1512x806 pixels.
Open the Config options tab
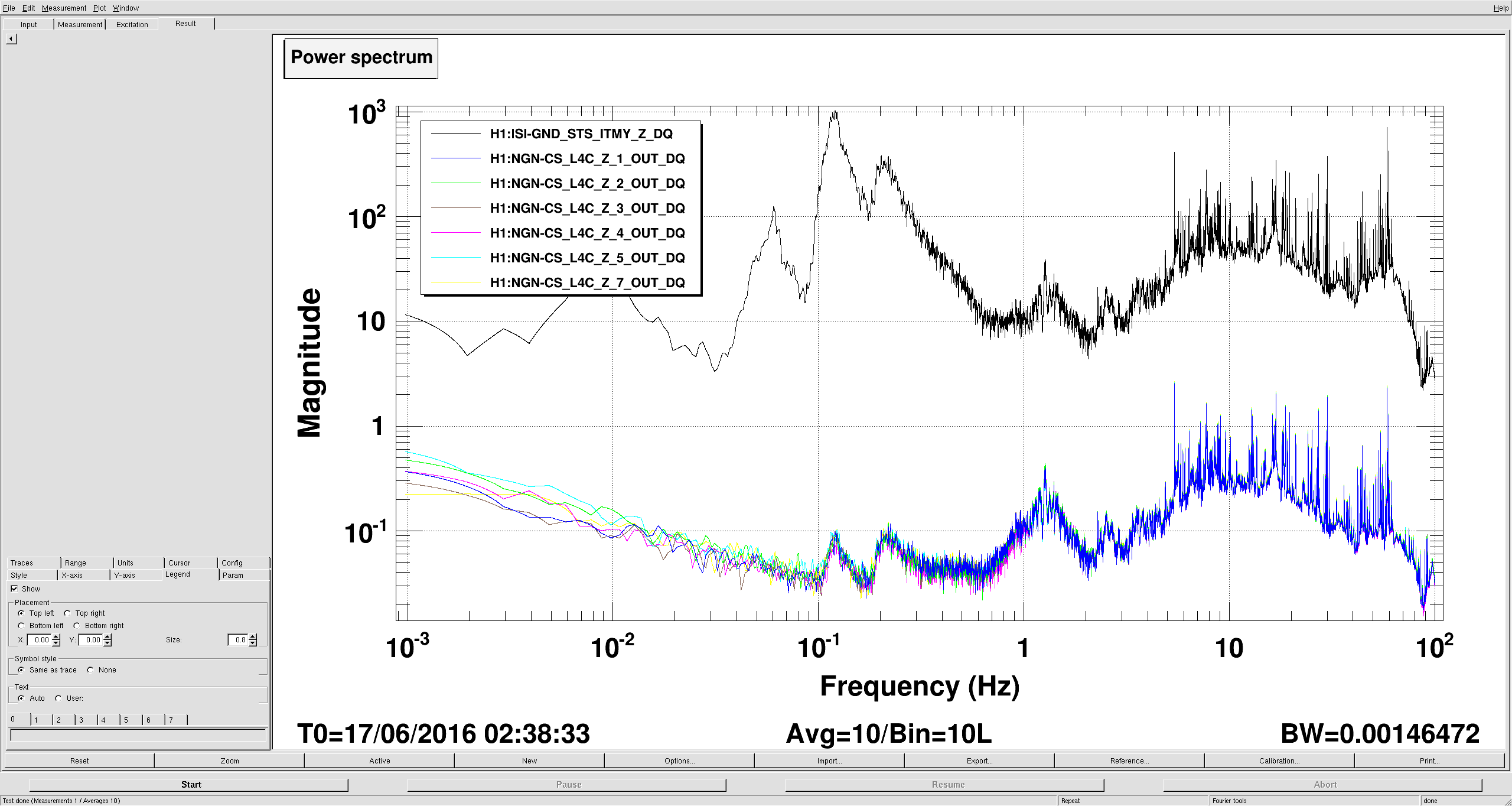[x=243, y=563]
